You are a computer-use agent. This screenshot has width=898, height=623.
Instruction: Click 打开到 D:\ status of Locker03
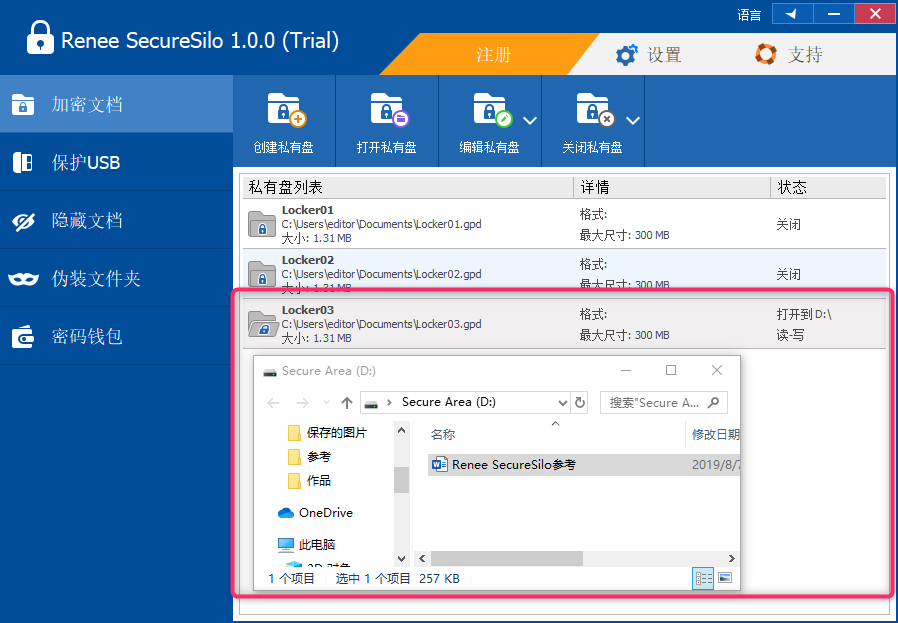804,314
